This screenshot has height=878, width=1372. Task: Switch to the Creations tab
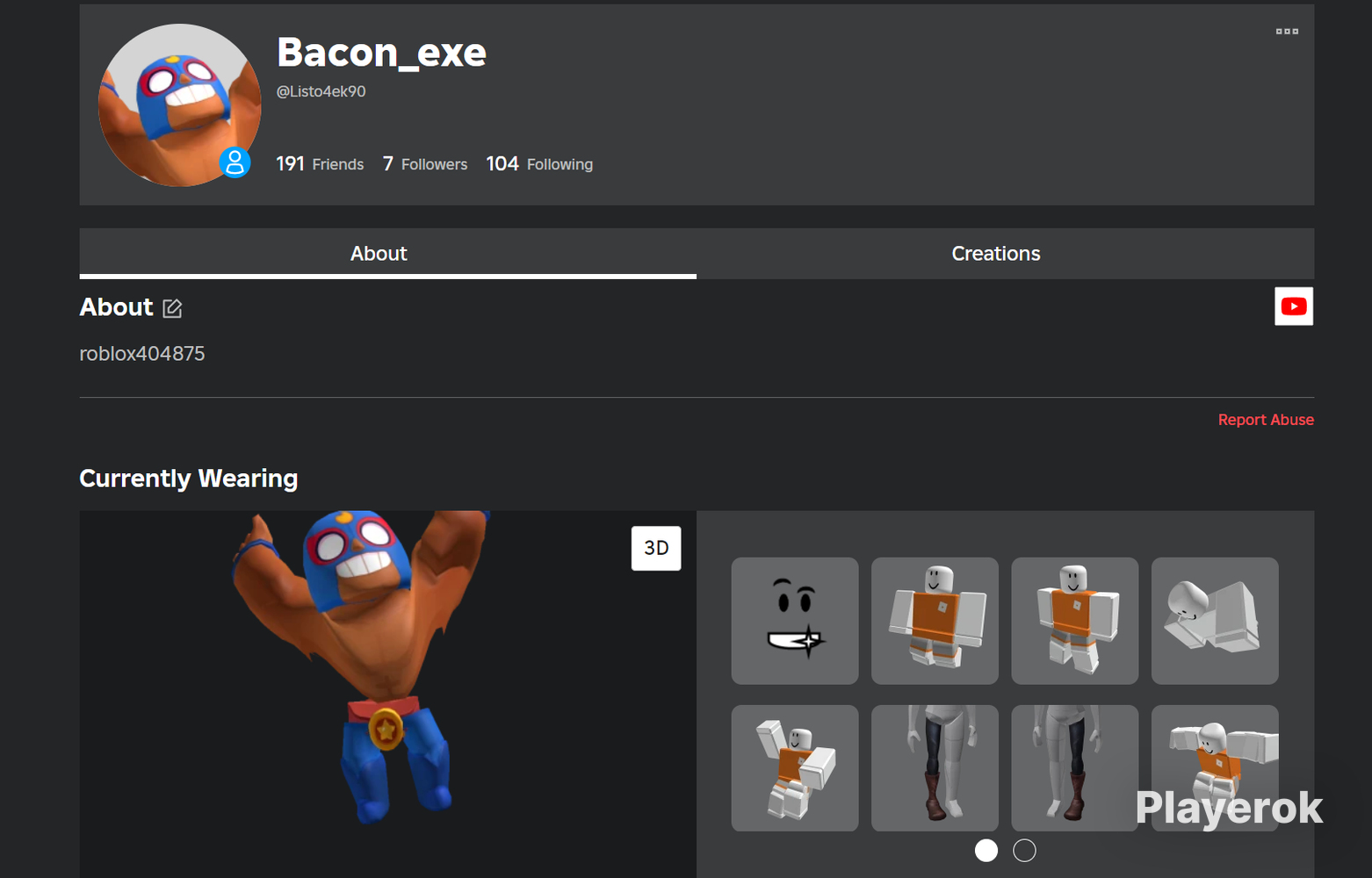click(1005, 254)
